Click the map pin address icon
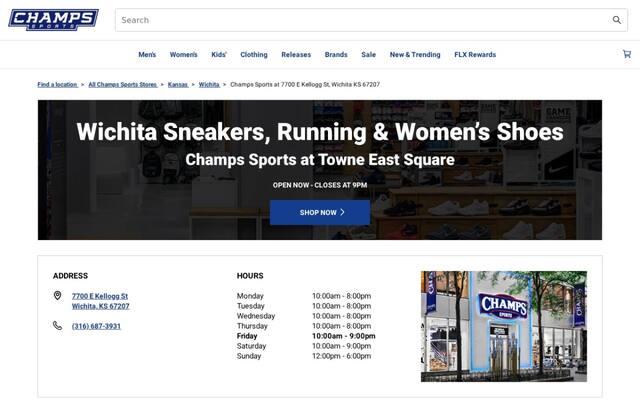The image size is (640, 400). point(58,296)
